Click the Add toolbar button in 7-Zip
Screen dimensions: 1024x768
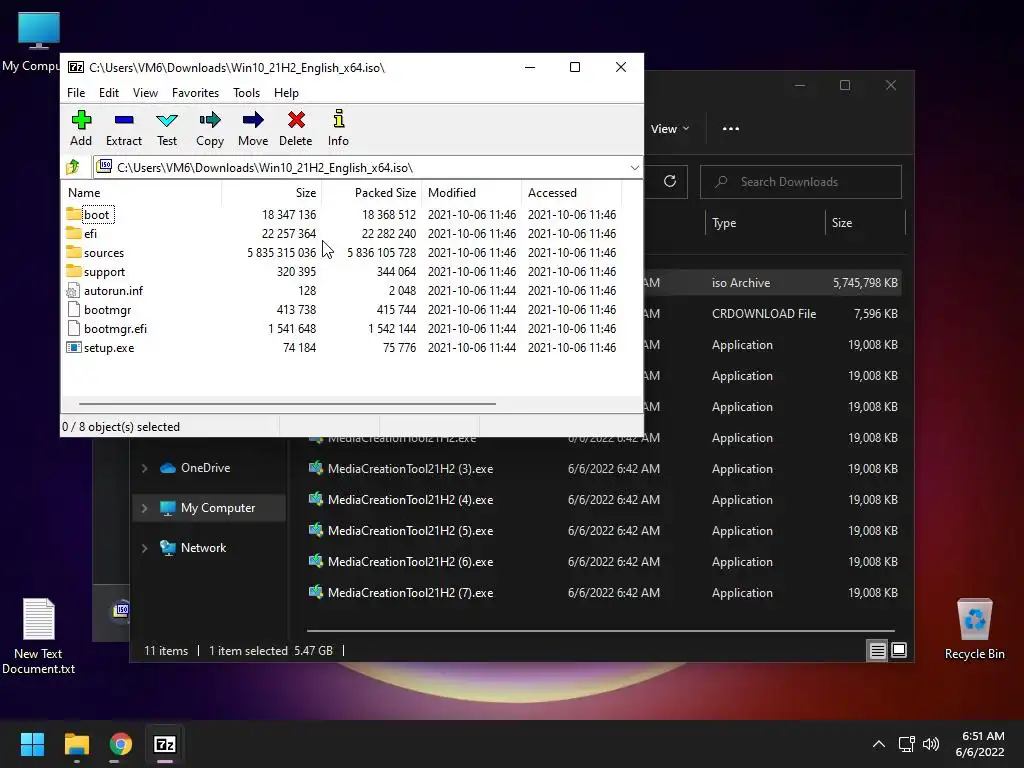pos(81,128)
